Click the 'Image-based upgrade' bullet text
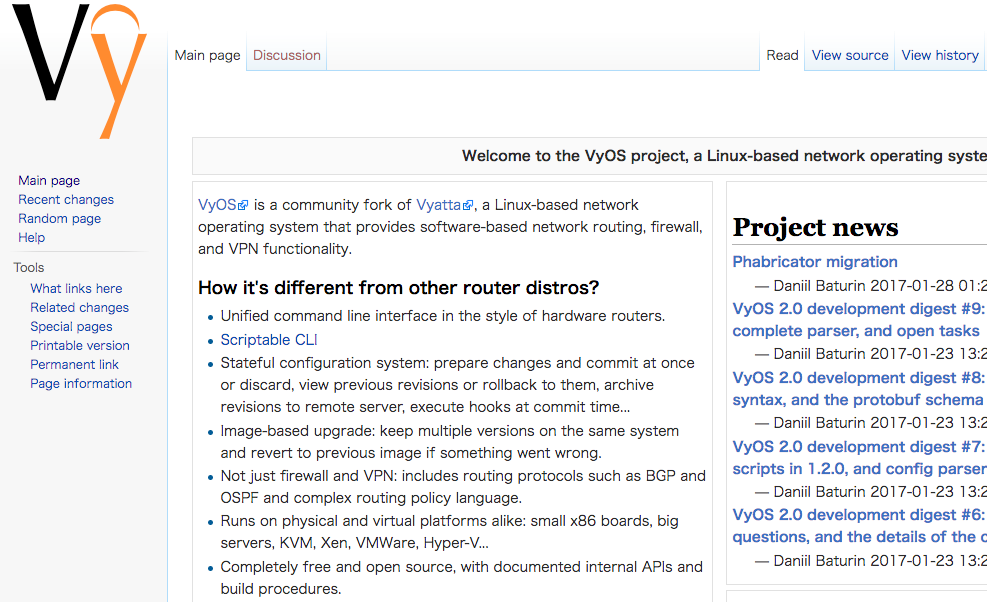The width and height of the screenshot is (987, 602). tap(449, 442)
